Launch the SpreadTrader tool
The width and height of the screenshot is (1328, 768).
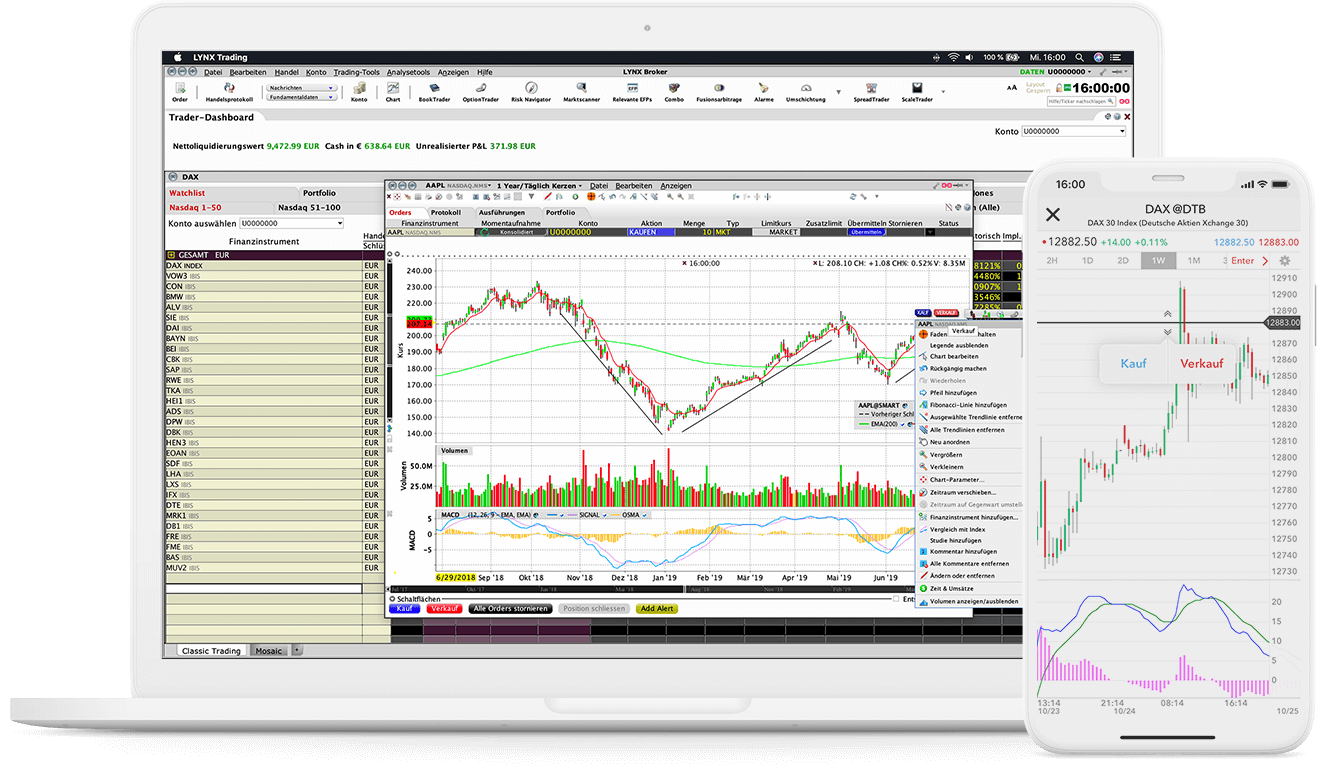(871, 91)
